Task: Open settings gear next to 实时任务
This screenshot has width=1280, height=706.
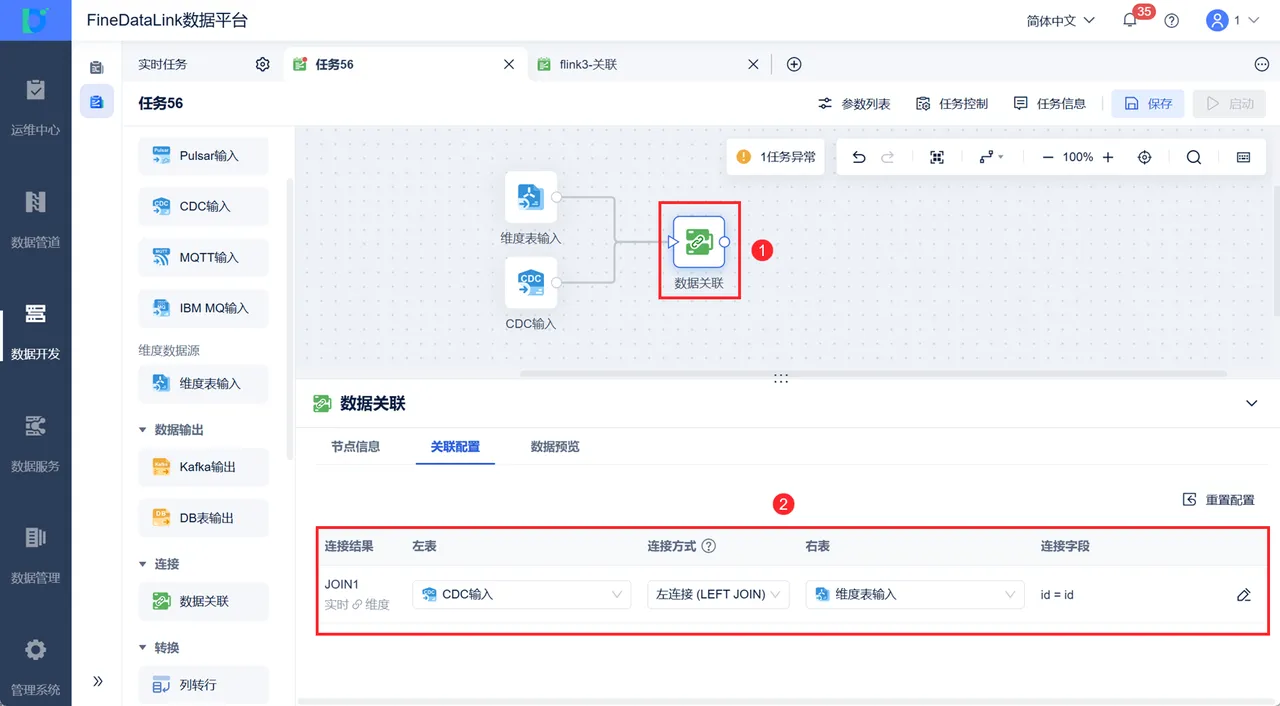Action: tap(263, 64)
